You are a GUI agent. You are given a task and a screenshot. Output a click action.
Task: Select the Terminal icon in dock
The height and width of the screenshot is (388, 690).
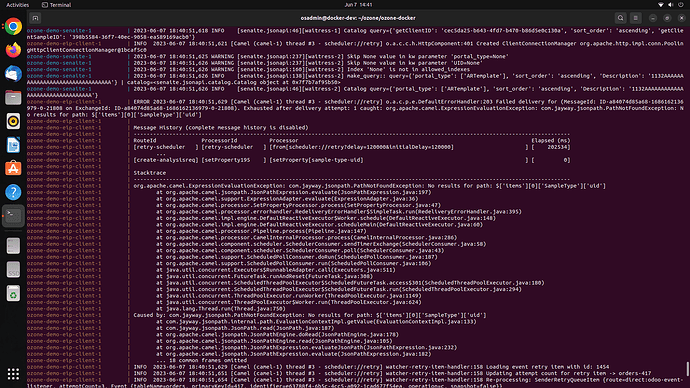pyautogui.click(x=13, y=216)
